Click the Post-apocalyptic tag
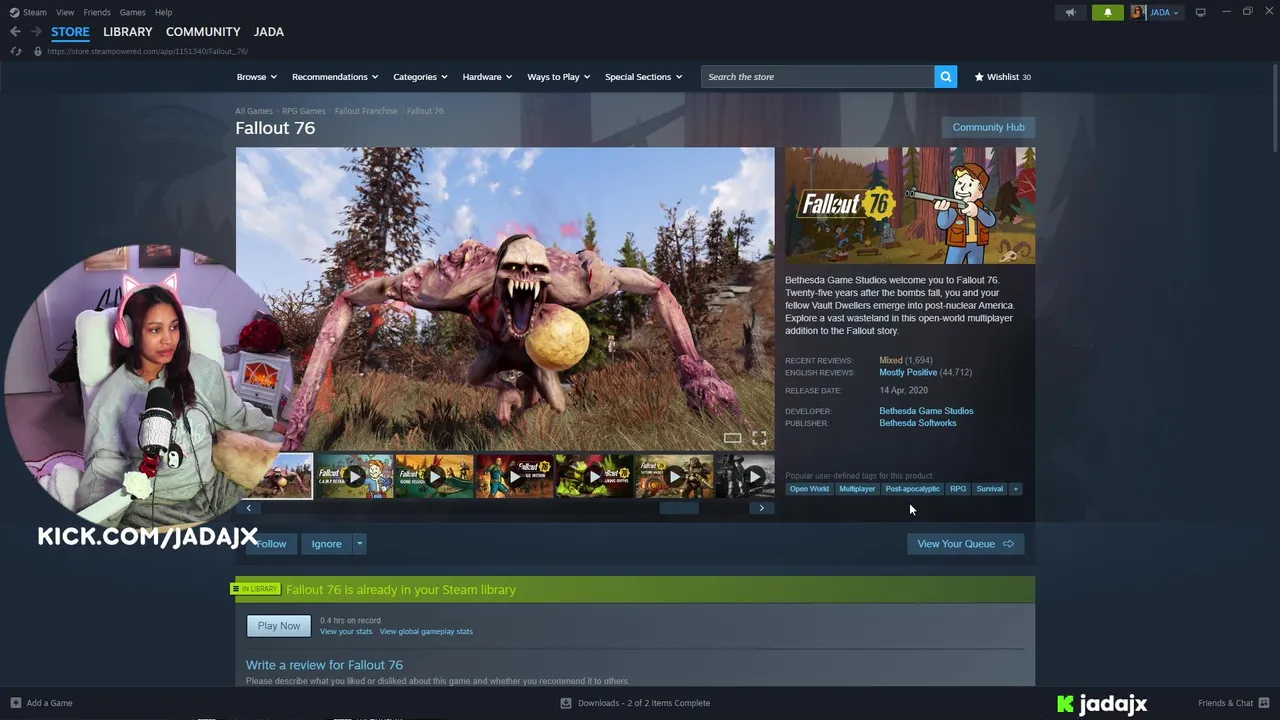This screenshot has width=1280, height=720. coord(912,489)
